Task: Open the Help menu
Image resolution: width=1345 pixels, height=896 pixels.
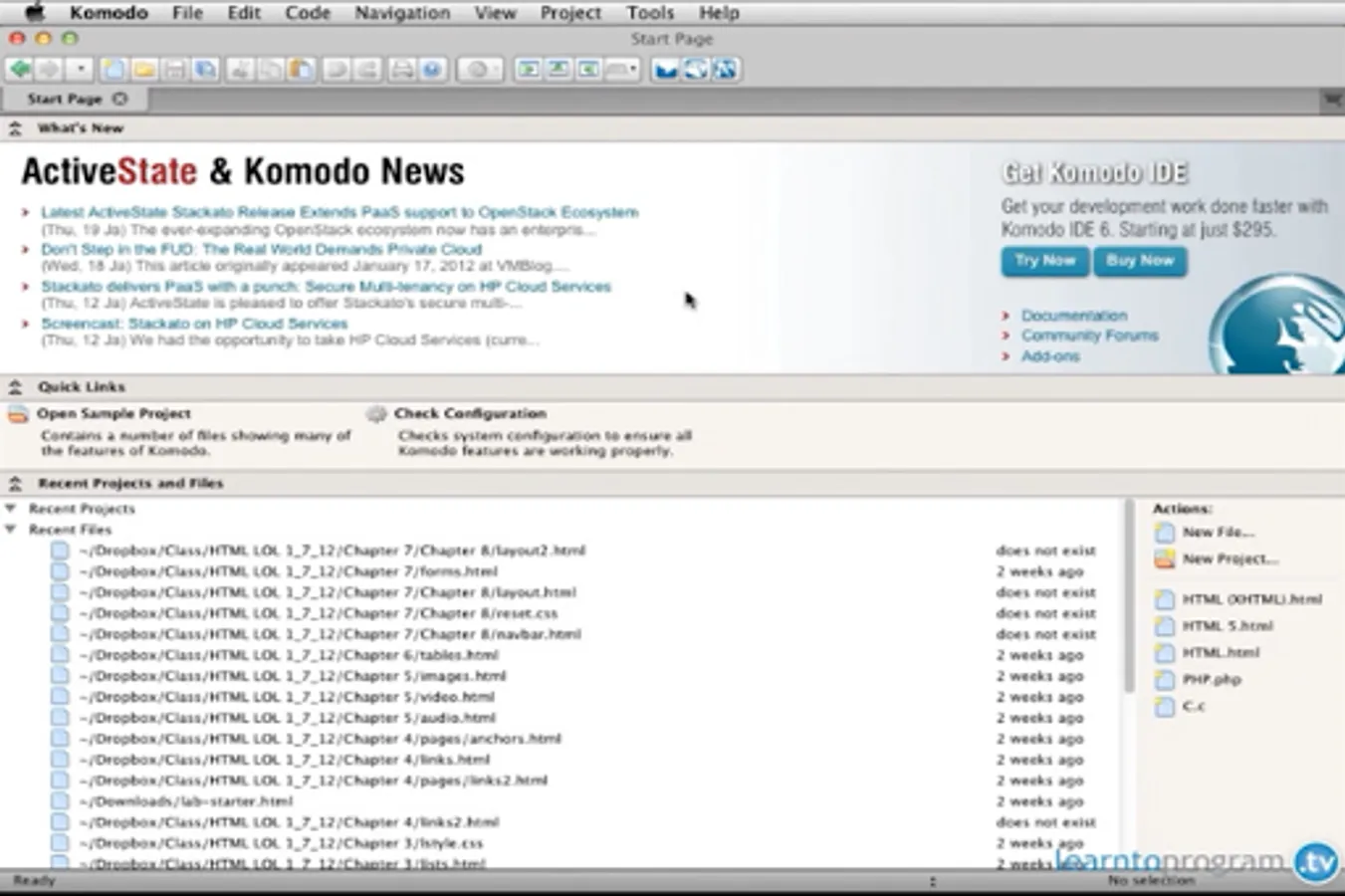Action: click(719, 13)
